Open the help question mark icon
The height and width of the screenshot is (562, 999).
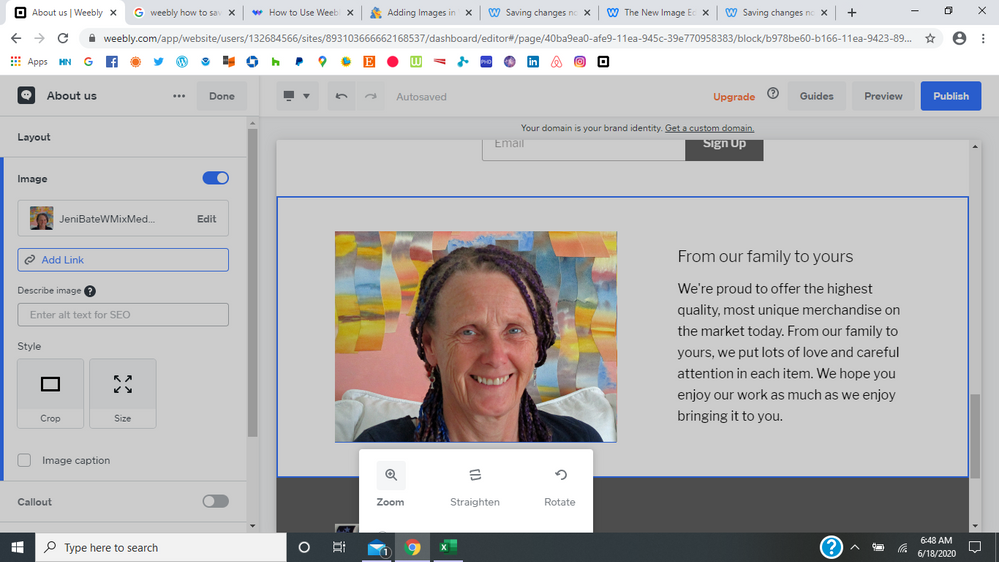[x=773, y=94]
